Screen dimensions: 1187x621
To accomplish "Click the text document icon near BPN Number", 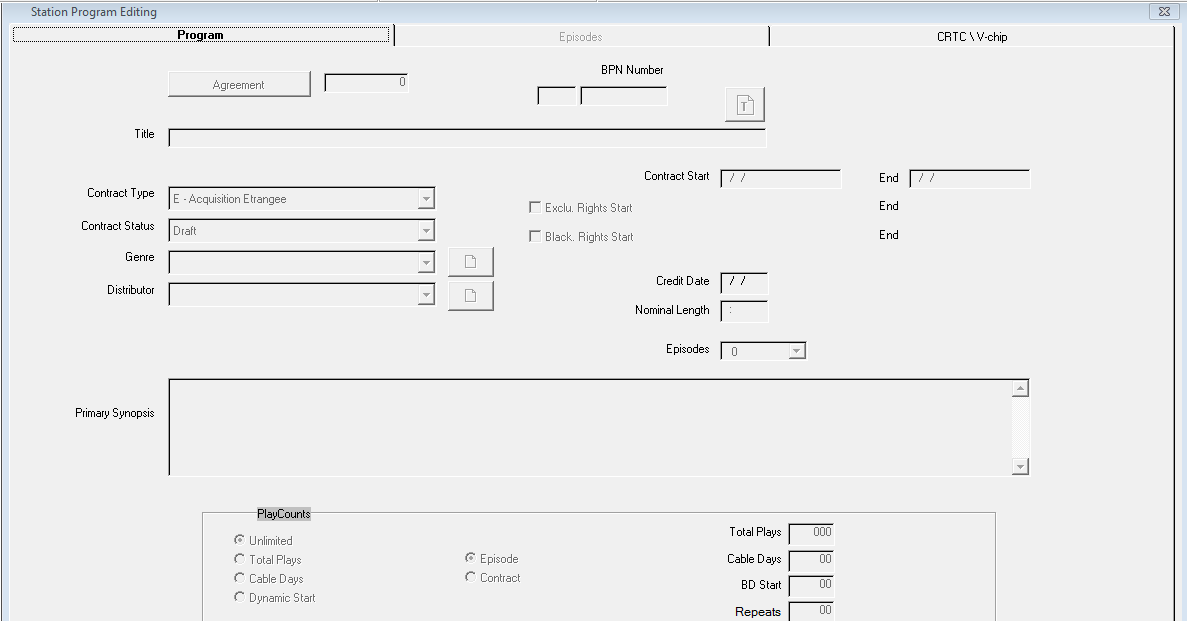I will coord(744,105).
